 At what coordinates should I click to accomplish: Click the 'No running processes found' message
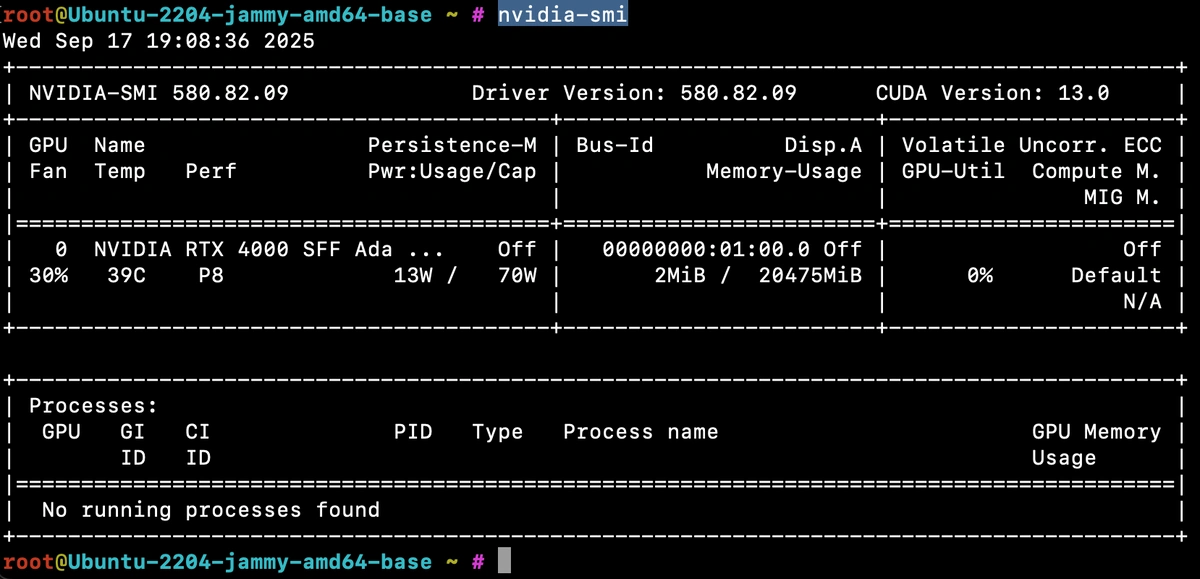click(x=211, y=509)
